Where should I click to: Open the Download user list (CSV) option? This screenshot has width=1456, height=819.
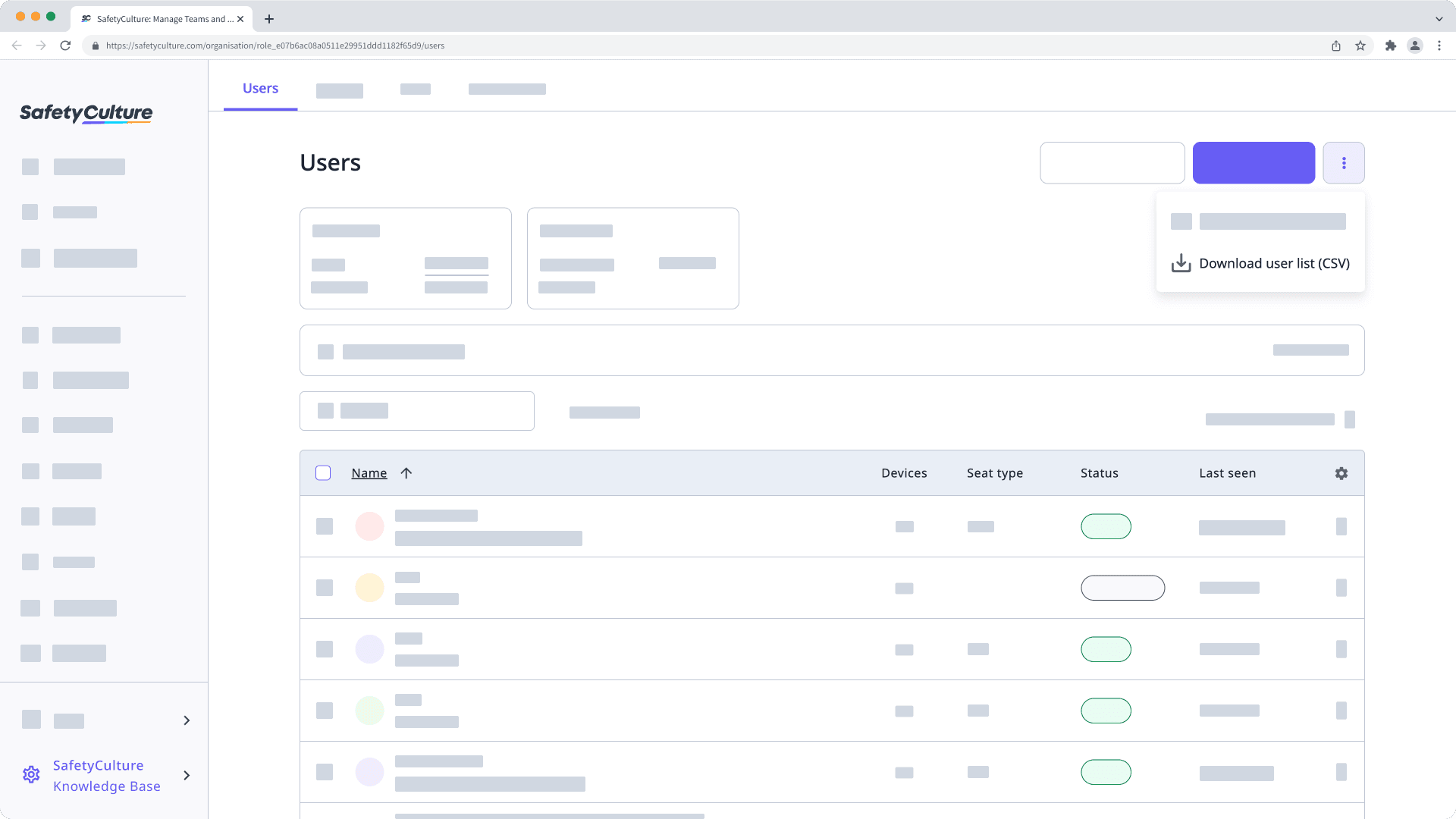[x=1274, y=263]
